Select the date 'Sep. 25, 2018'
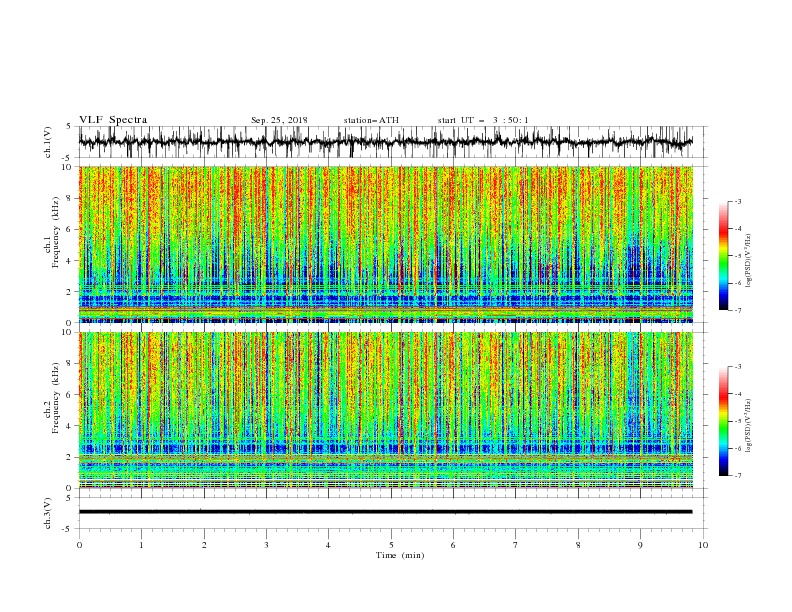 (279, 120)
